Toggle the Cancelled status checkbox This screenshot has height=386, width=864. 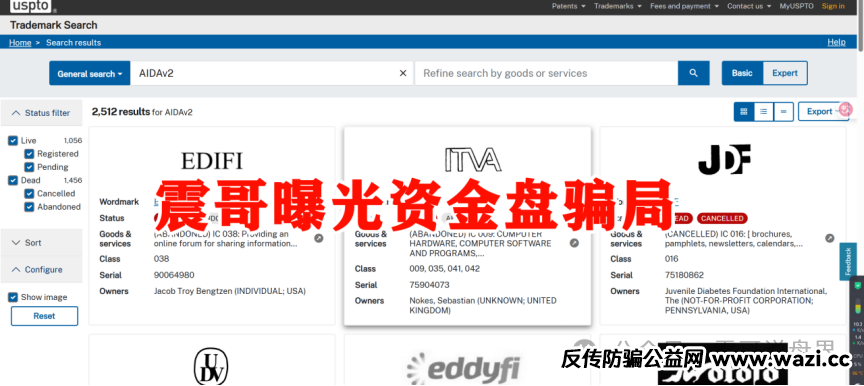coord(29,193)
